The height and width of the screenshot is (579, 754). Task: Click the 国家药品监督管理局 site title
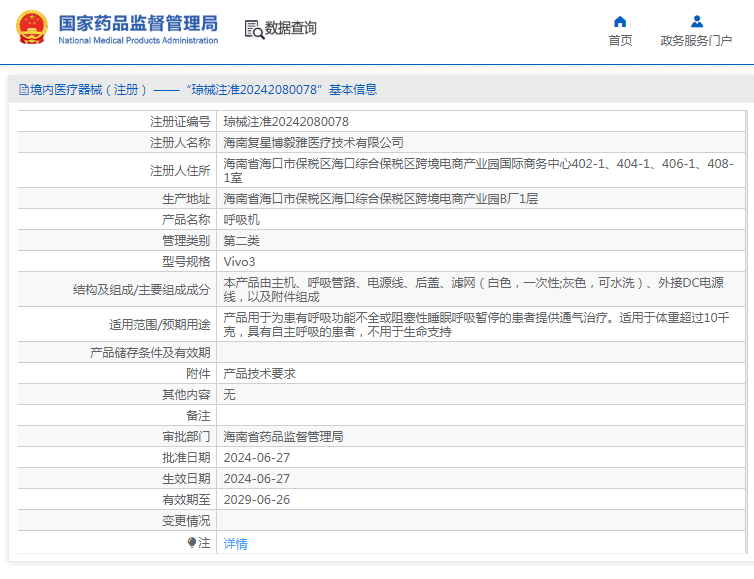(137, 22)
